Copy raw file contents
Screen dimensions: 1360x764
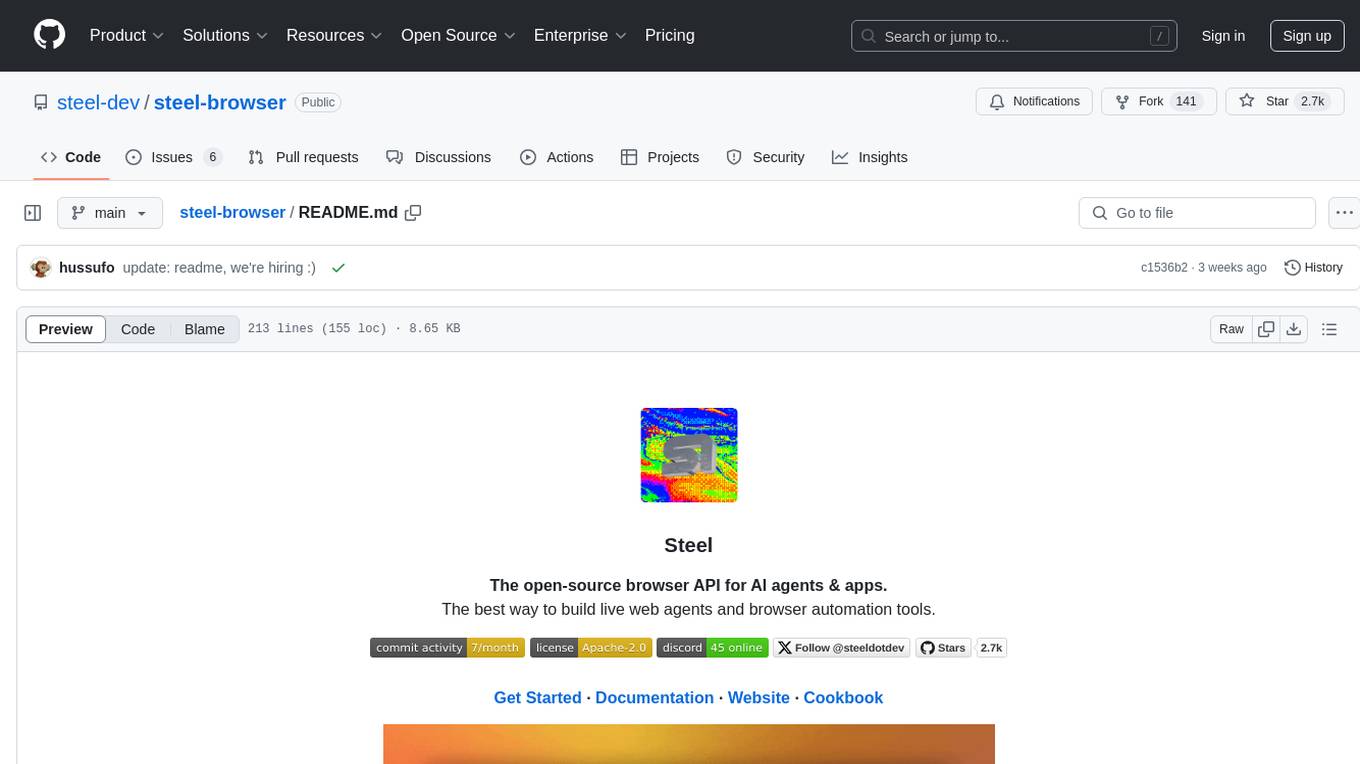[1266, 329]
